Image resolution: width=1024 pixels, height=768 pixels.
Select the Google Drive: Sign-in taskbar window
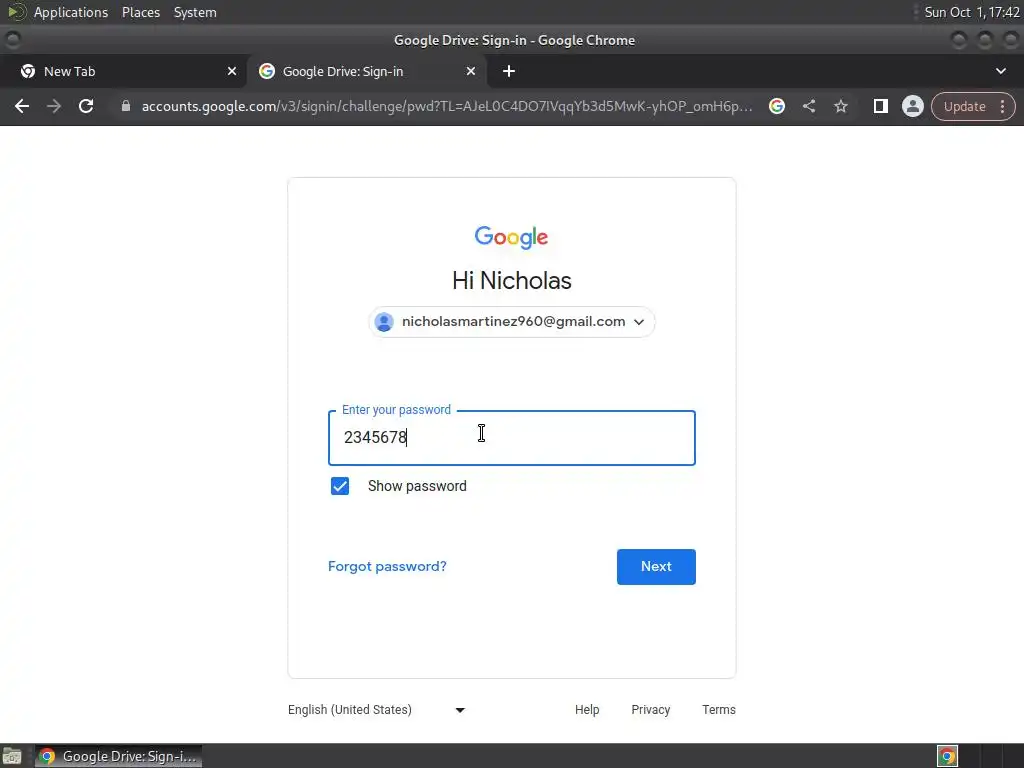click(118, 756)
